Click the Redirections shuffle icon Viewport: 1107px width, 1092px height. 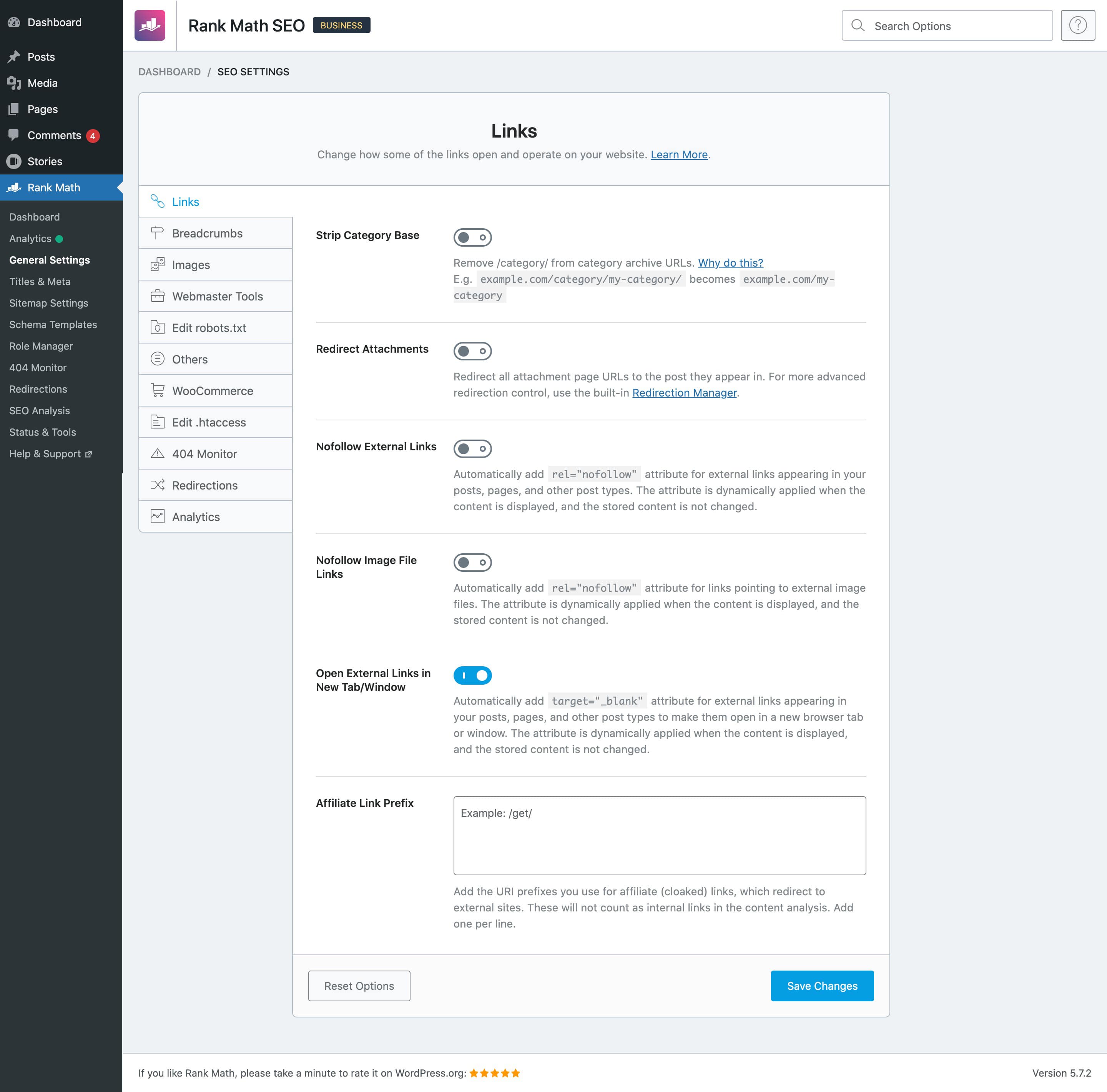[157, 485]
